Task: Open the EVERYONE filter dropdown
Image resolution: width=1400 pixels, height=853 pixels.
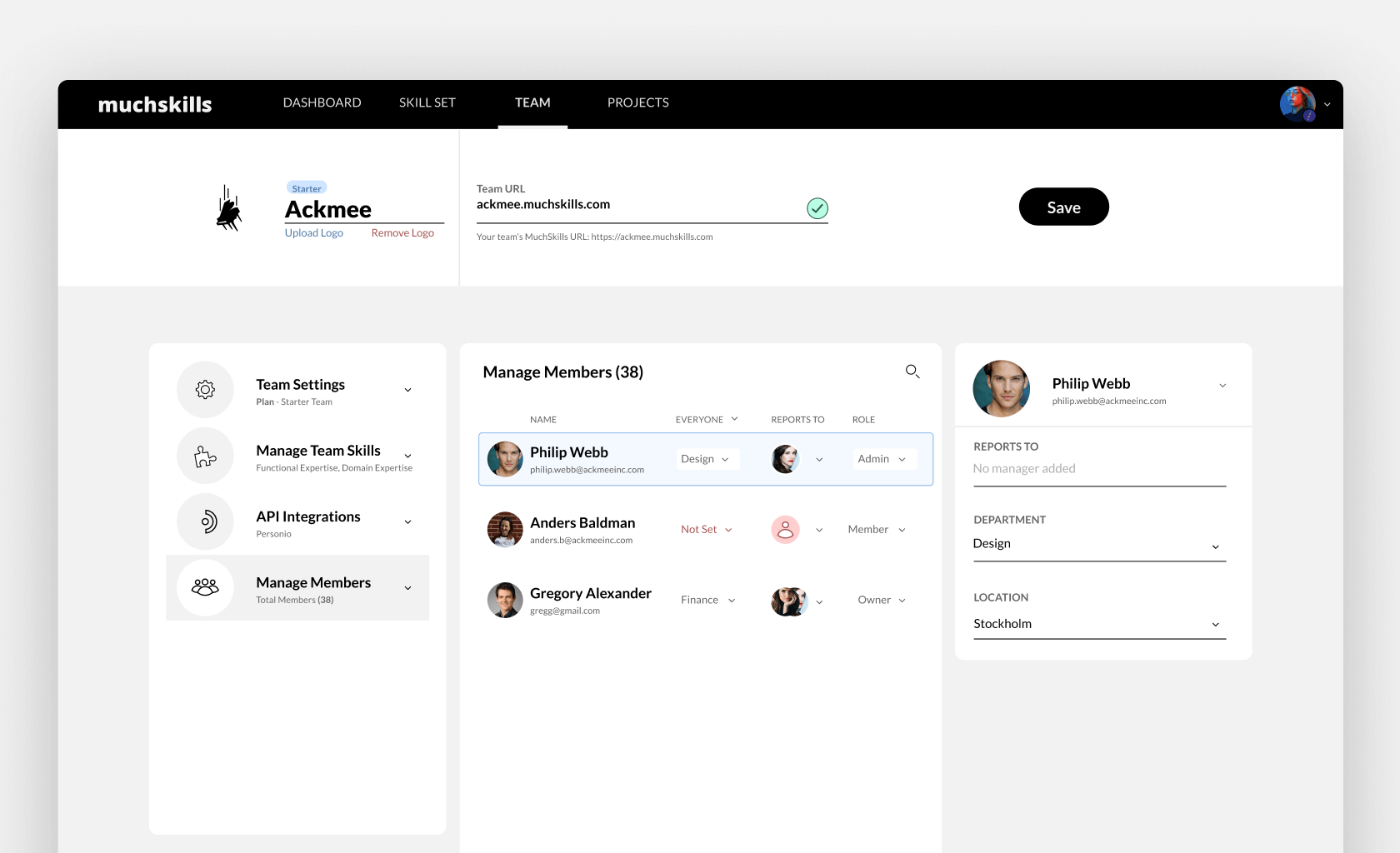Action: (x=707, y=419)
